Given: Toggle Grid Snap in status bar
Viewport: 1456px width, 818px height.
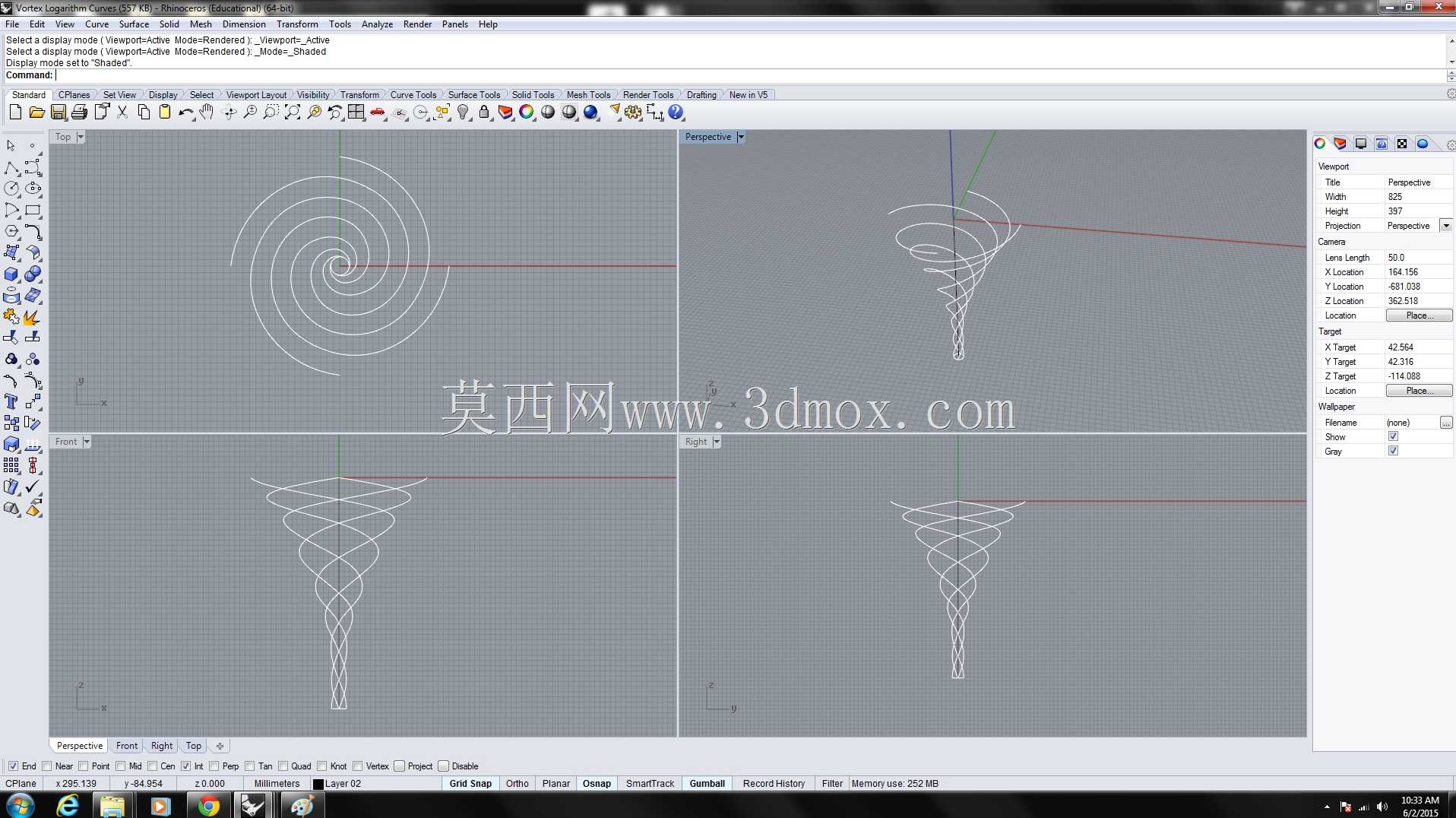Looking at the screenshot, I should (x=470, y=784).
